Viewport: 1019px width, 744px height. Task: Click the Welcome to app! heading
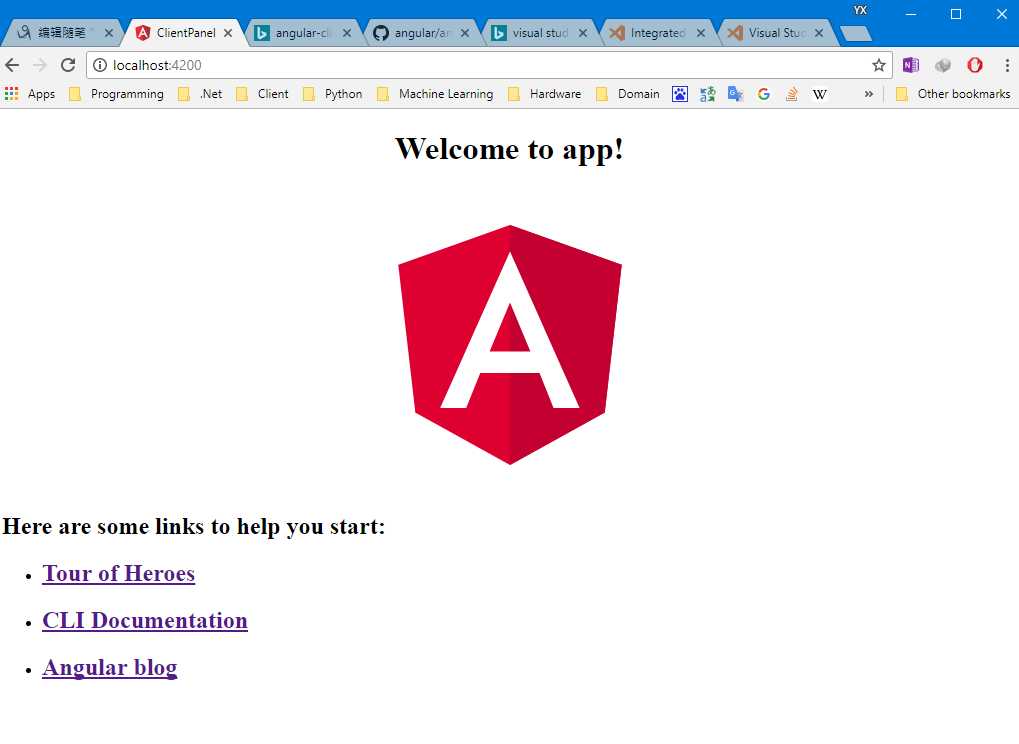click(510, 149)
